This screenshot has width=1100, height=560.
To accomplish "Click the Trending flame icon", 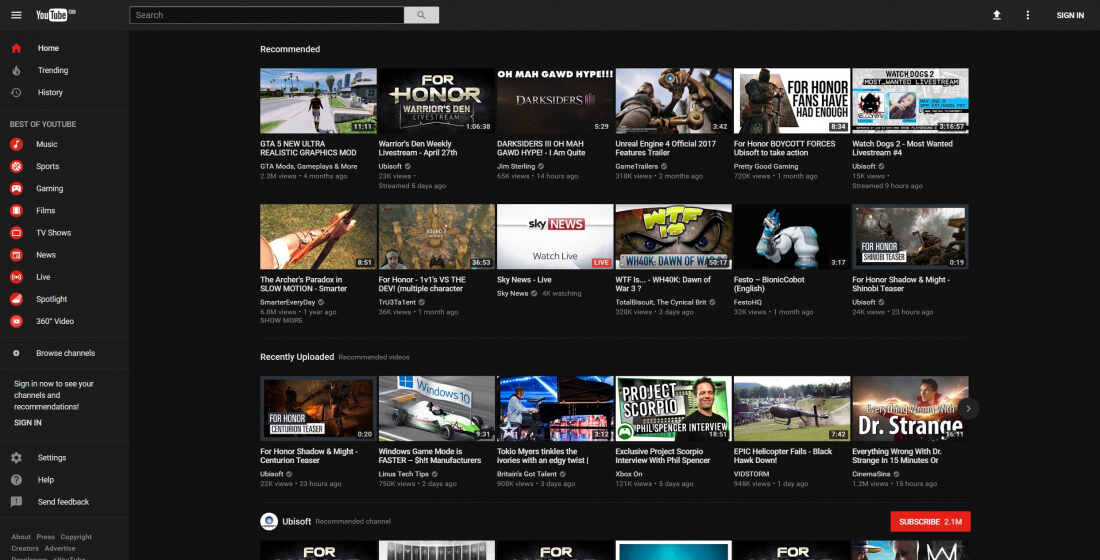I will (16, 70).
